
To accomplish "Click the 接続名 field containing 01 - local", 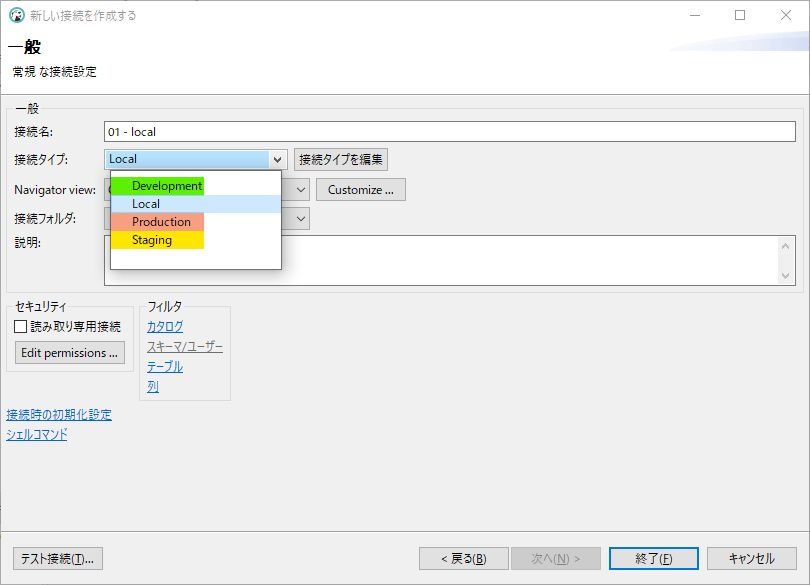I will pos(449,132).
